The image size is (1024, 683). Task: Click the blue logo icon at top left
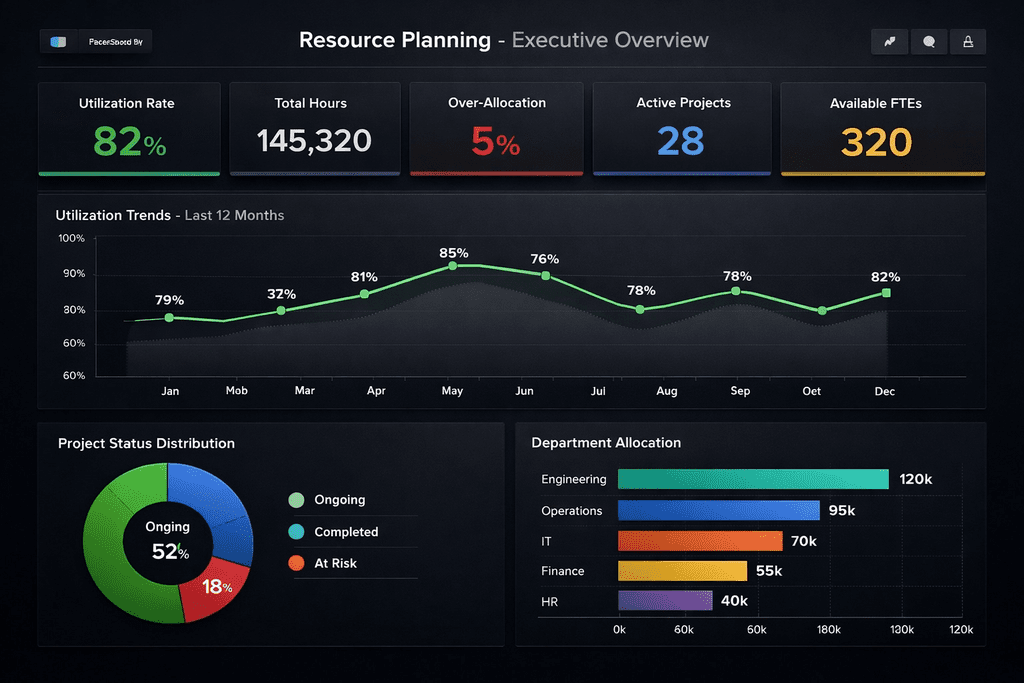point(58,42)
